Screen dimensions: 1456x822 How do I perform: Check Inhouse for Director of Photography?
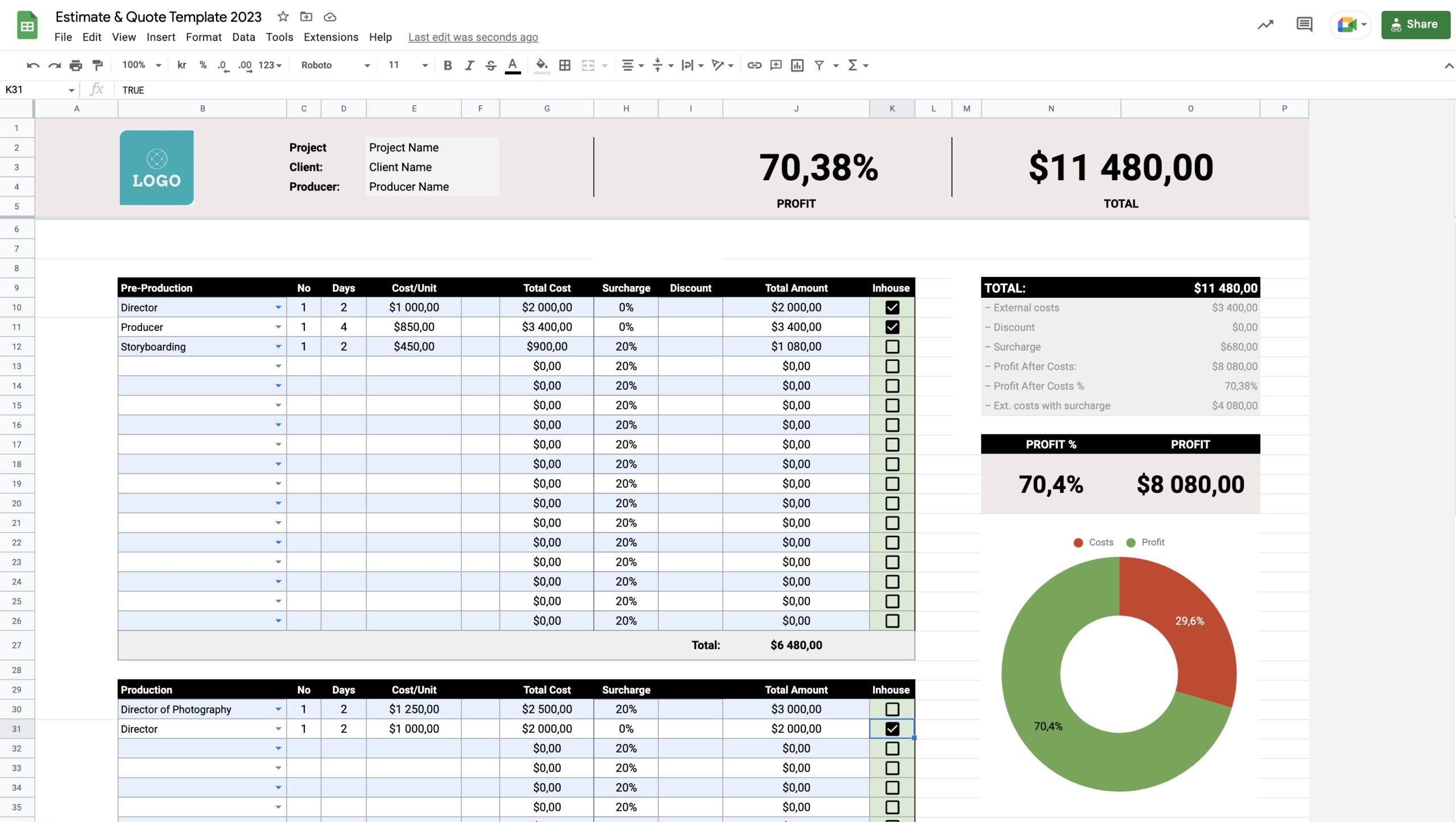(892, 709)
